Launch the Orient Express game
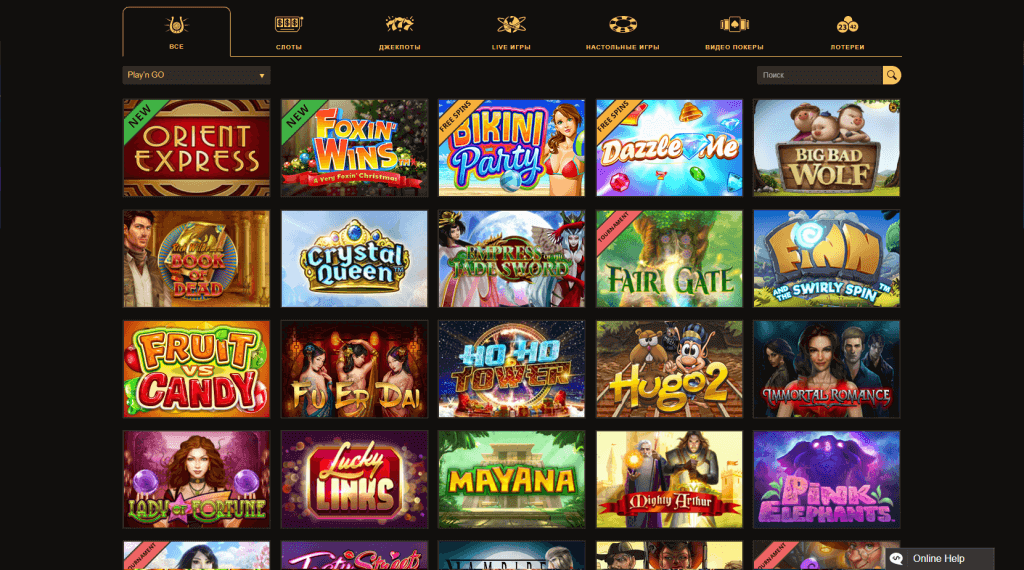1024x570 pixels. point(197,148)
